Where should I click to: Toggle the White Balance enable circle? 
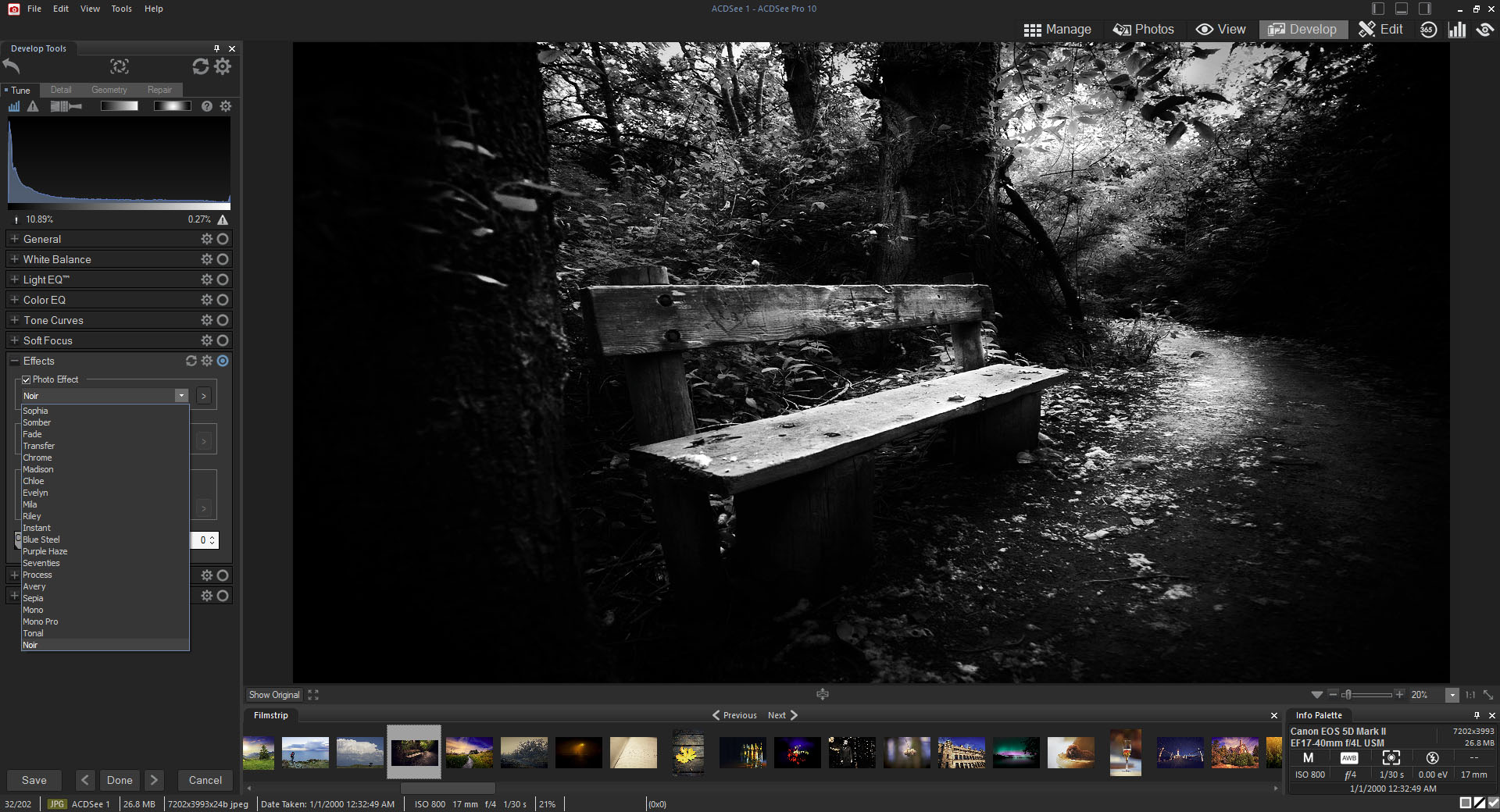(x=223, y=259)
